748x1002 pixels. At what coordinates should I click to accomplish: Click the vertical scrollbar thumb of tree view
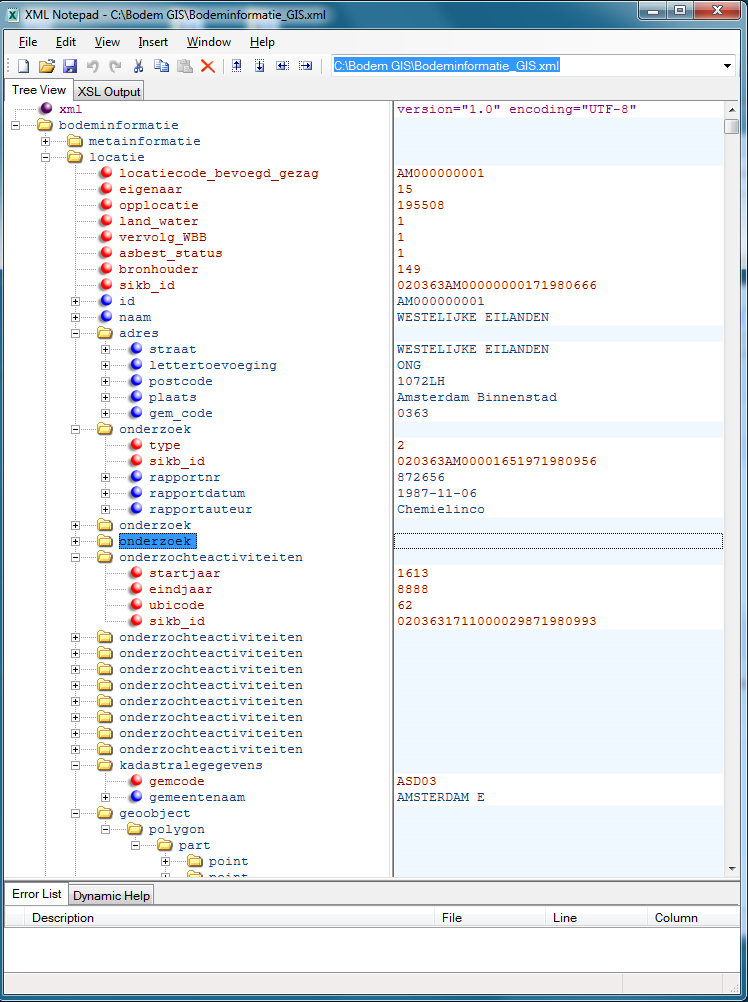coord(731,126)
